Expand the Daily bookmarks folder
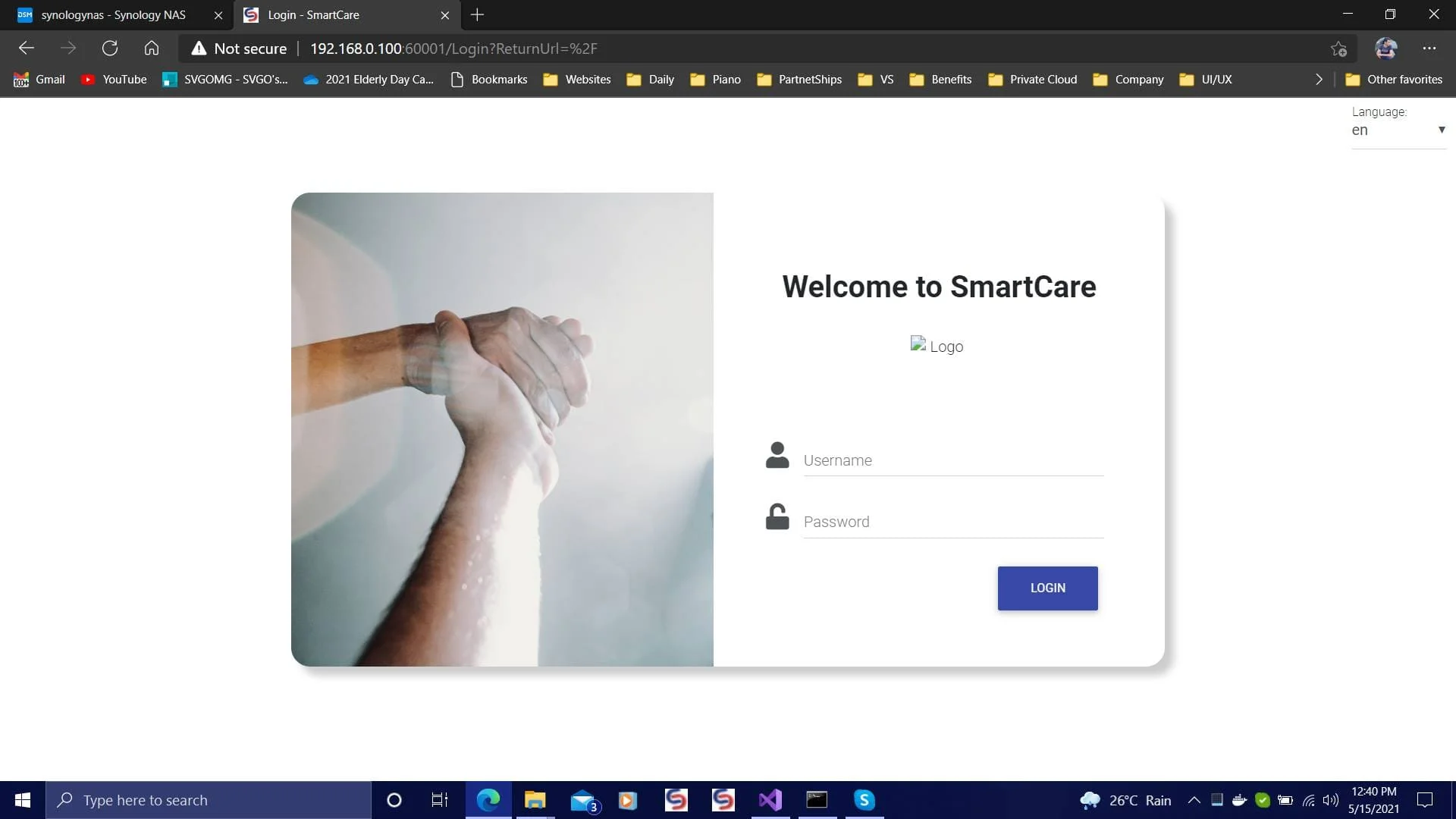 coord(651,80)
